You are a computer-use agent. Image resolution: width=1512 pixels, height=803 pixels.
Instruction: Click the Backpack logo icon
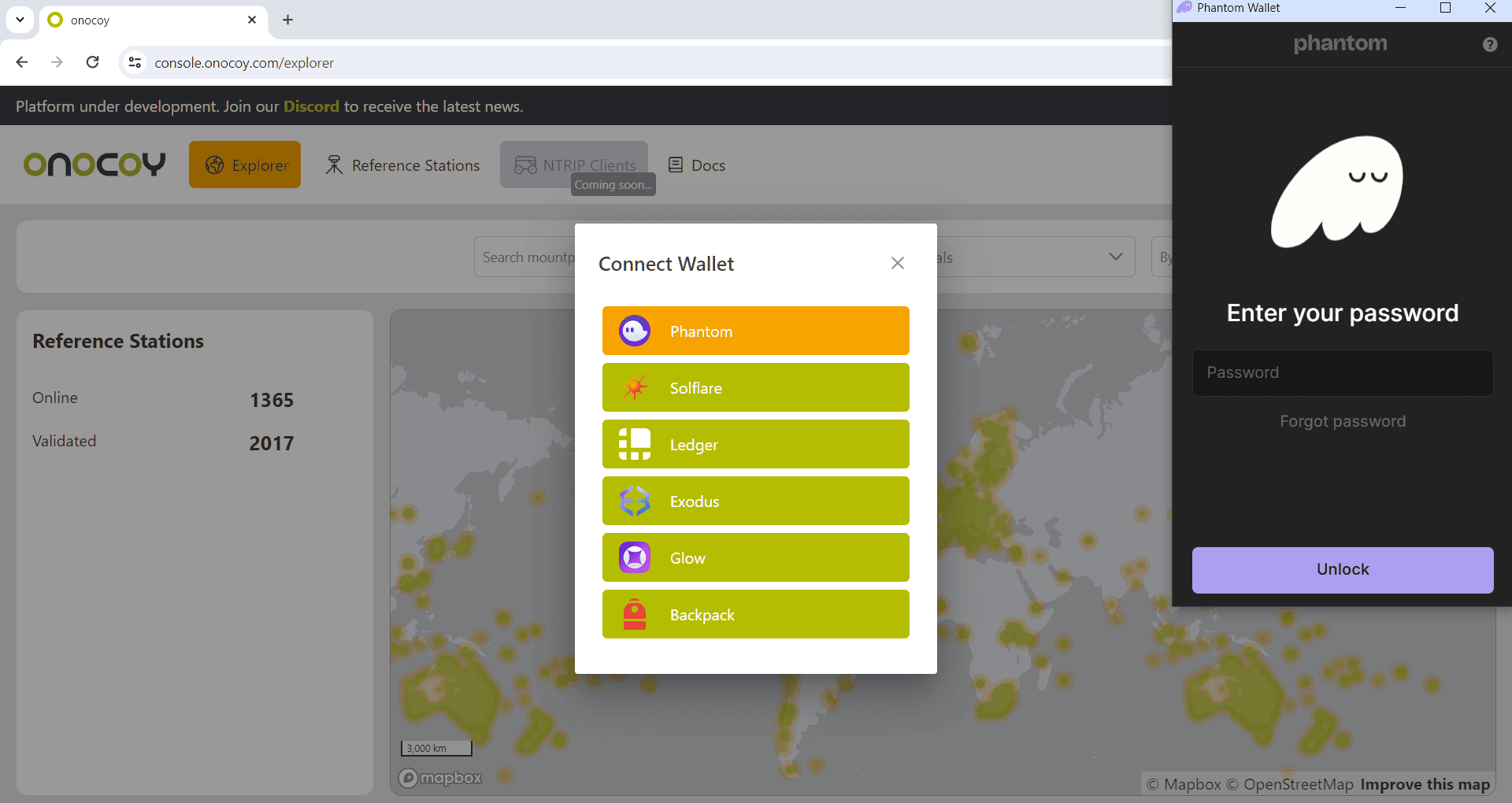[x=635, y=614]
